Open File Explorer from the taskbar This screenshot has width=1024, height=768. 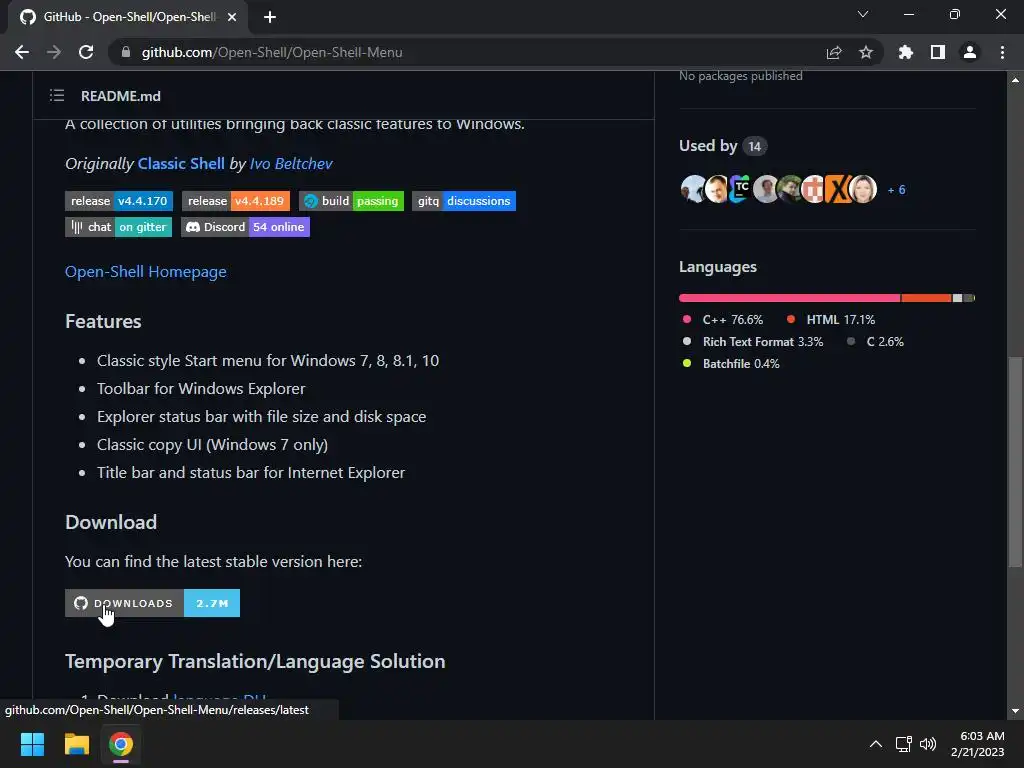[x=76, y=744]
